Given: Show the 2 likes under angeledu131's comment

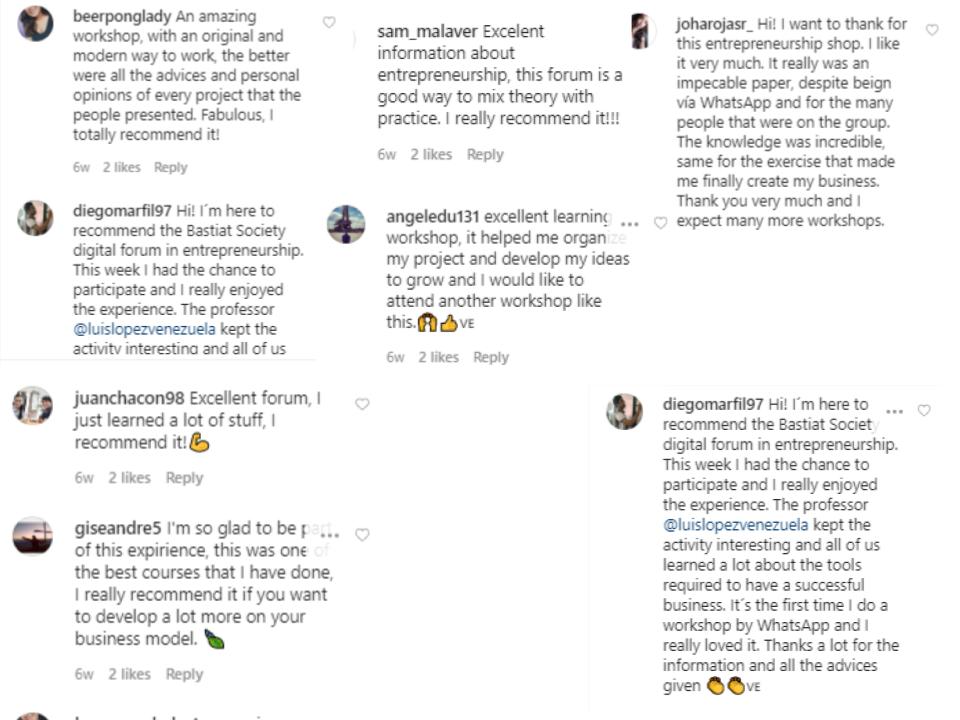Looking at the screenshot, I should [x=438, y=357].
